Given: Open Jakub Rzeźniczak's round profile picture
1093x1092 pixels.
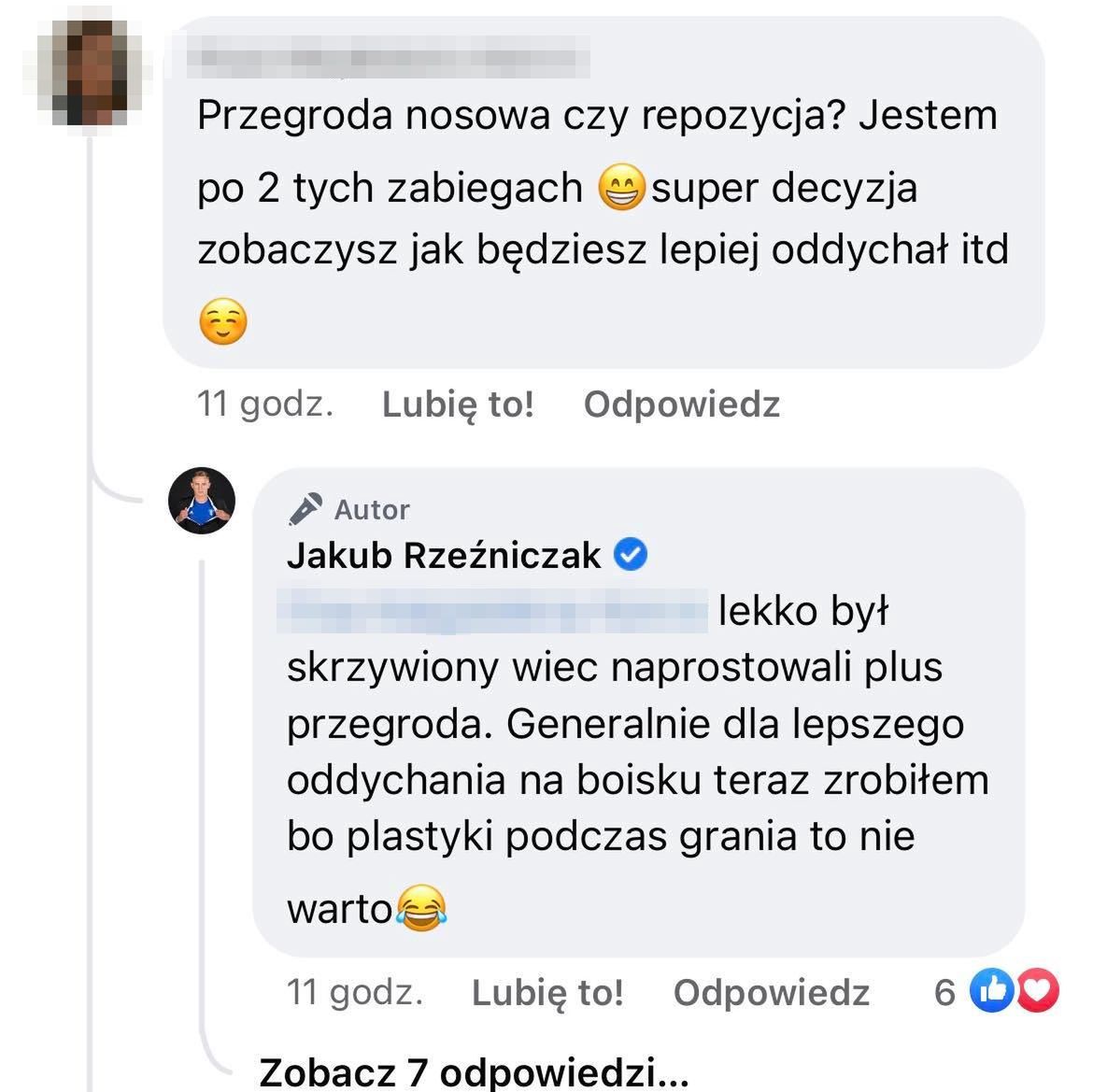Looking at the screenshot, I should pos(202,501).
